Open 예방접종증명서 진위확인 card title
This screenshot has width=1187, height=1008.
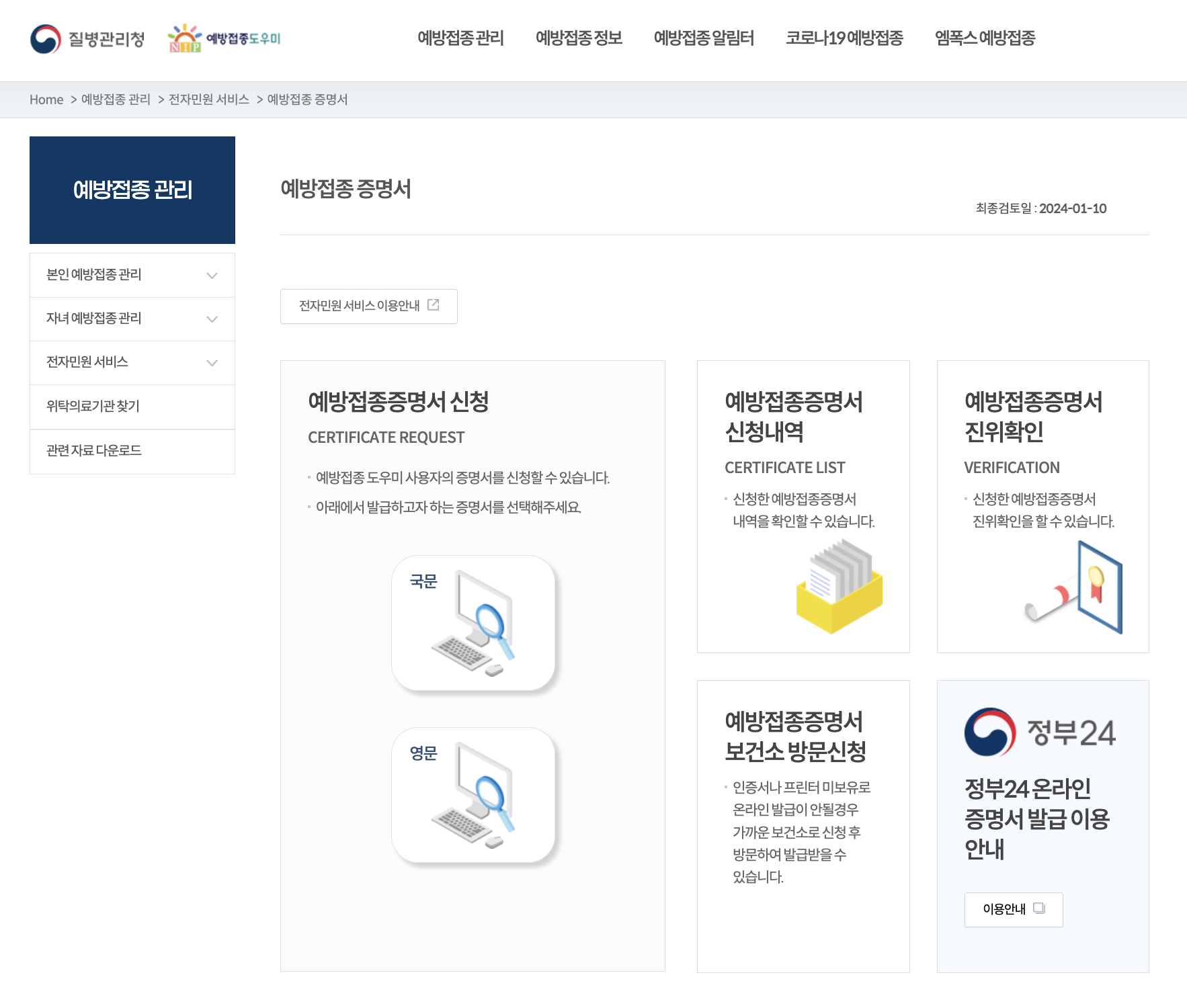(x=1033, y=417)
